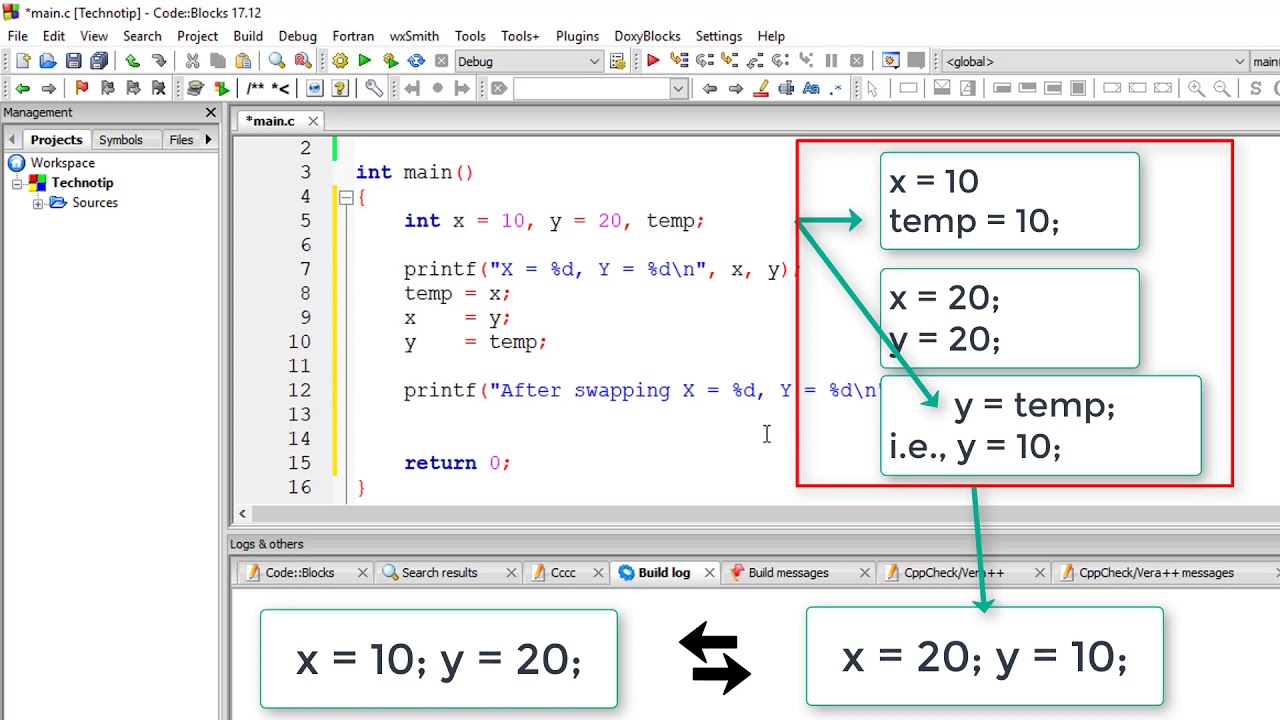Screen dimensions: 1280x720
Task: Toggle bookmark with the red flag icon
Action: click(x=82, y=88)
